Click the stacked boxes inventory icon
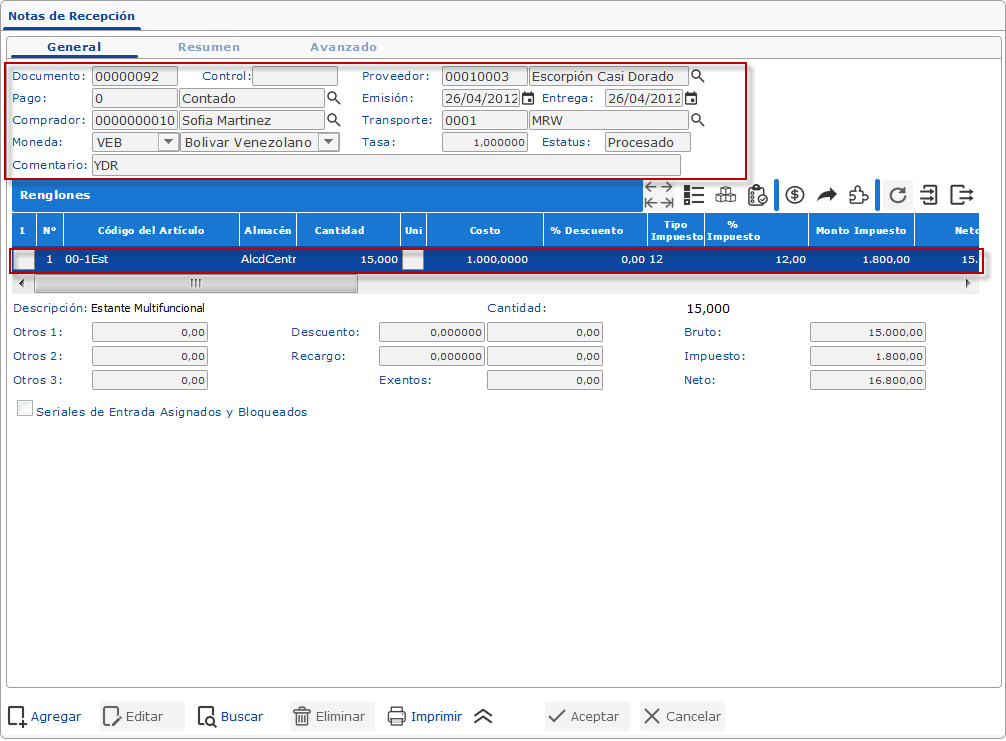Image resolution: width=1006 pixels, height=741 pixels. coord(725,194)
